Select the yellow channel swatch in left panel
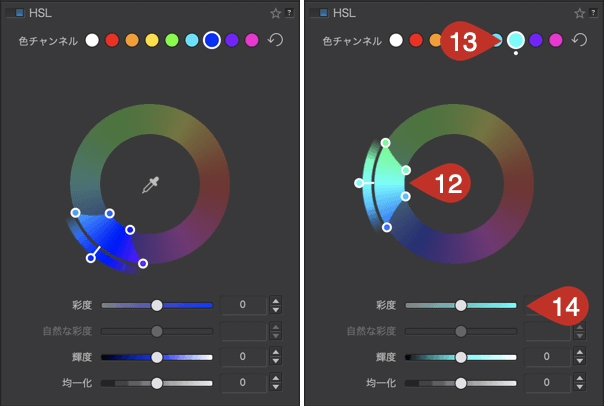Screen dimensions: 604x406 pos(152,40)
